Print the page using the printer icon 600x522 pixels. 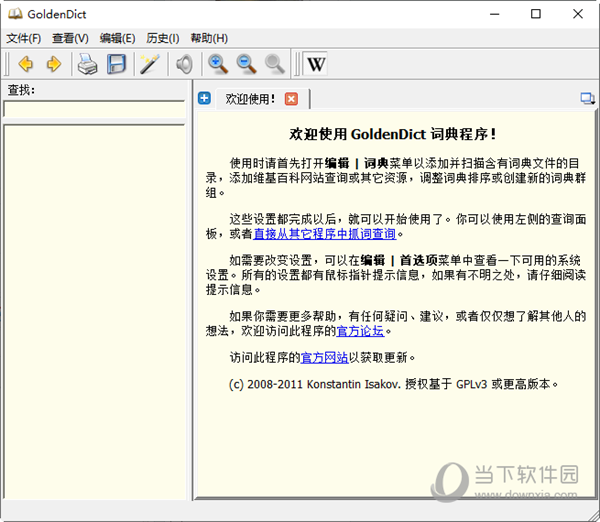(x=88, y=64)
